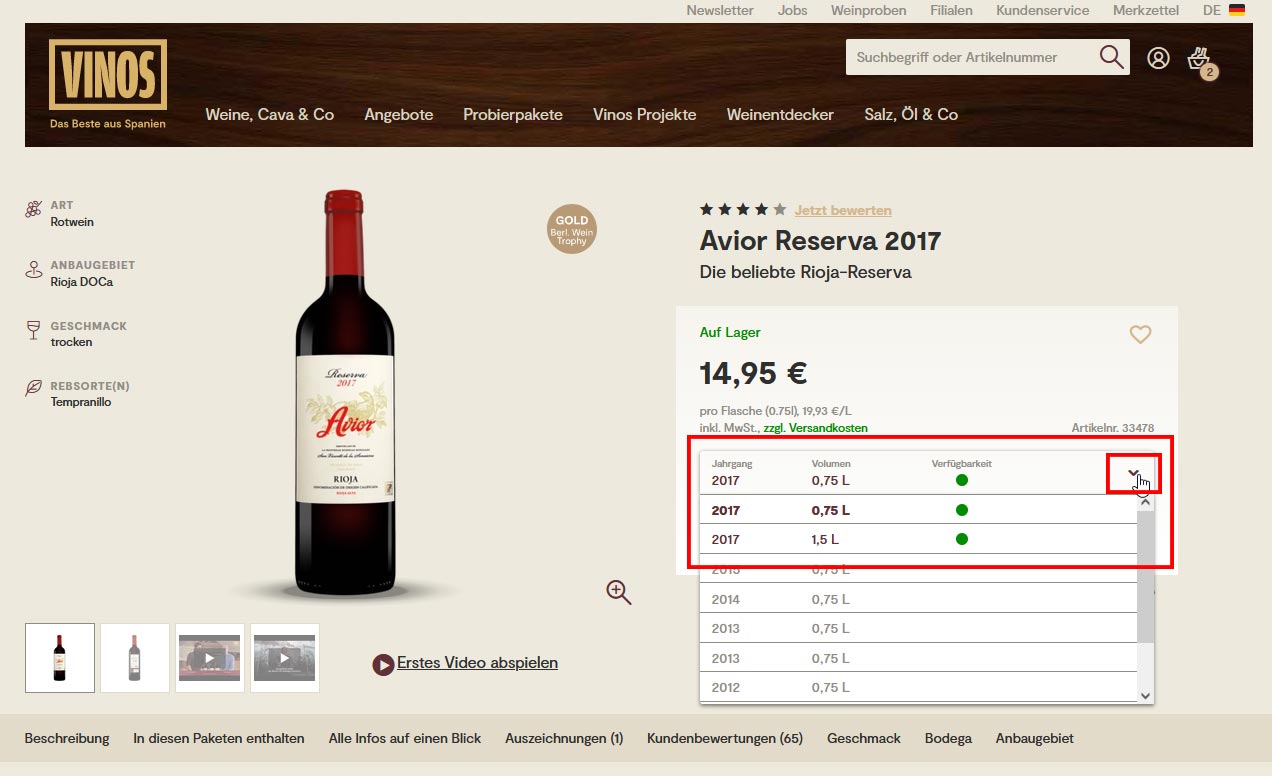This screenshot has height=776, width=1272.
Task: Click the German flag language selector
Action: tap(1237, 10)
